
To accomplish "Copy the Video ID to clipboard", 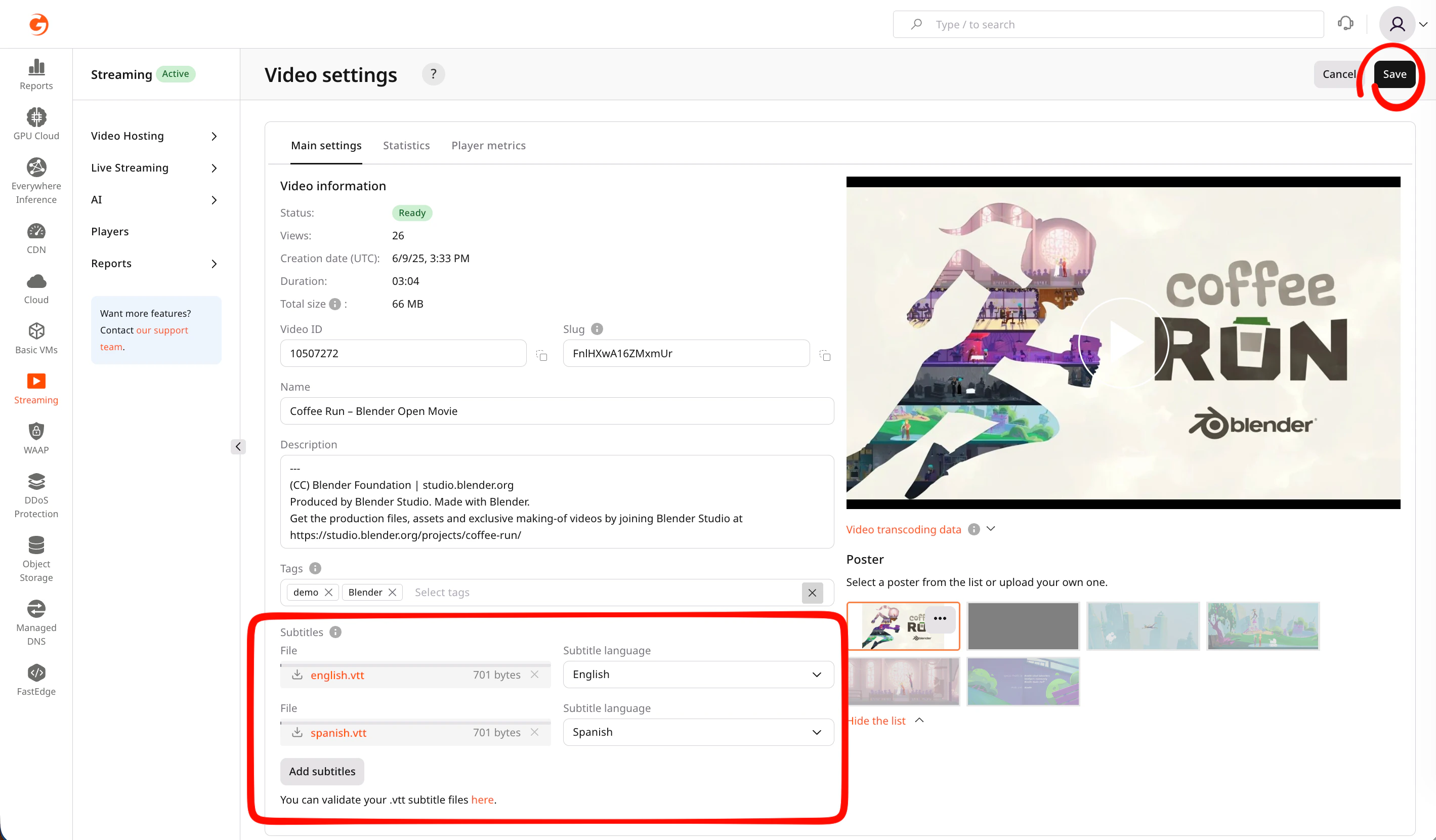I will tap(541, 356).
